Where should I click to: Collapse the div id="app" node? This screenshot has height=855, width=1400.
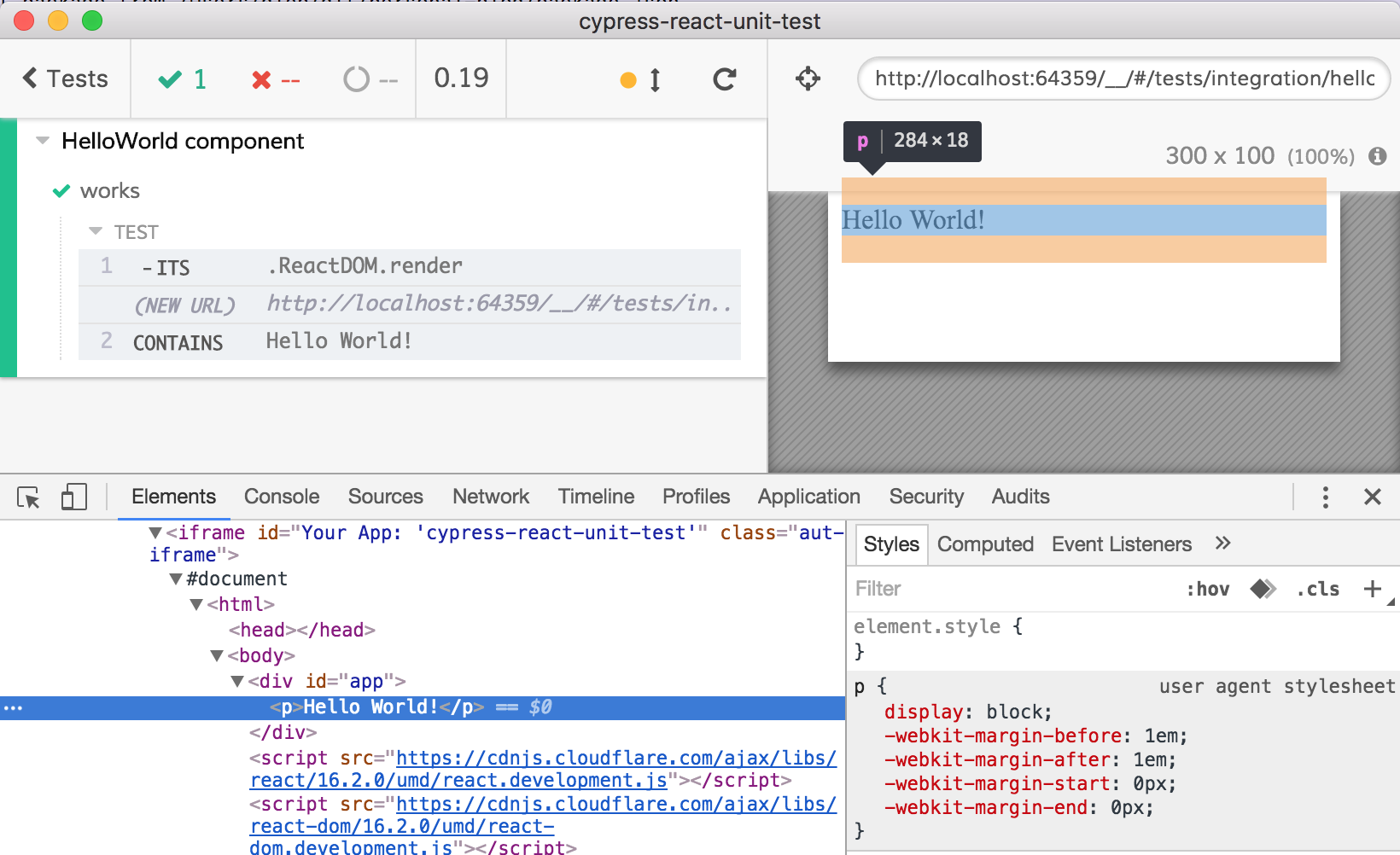[x=237, y=682]
